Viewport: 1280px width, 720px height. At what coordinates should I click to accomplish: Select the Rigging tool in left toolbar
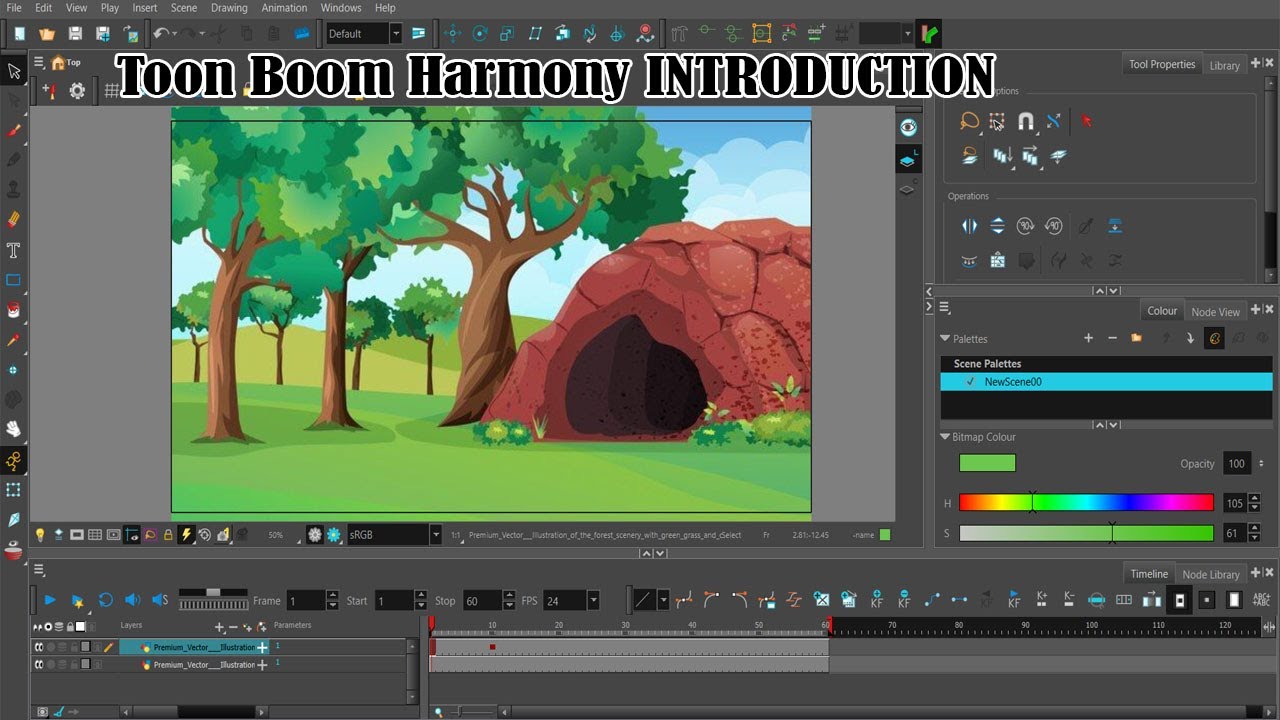click(x=14, y=460)
